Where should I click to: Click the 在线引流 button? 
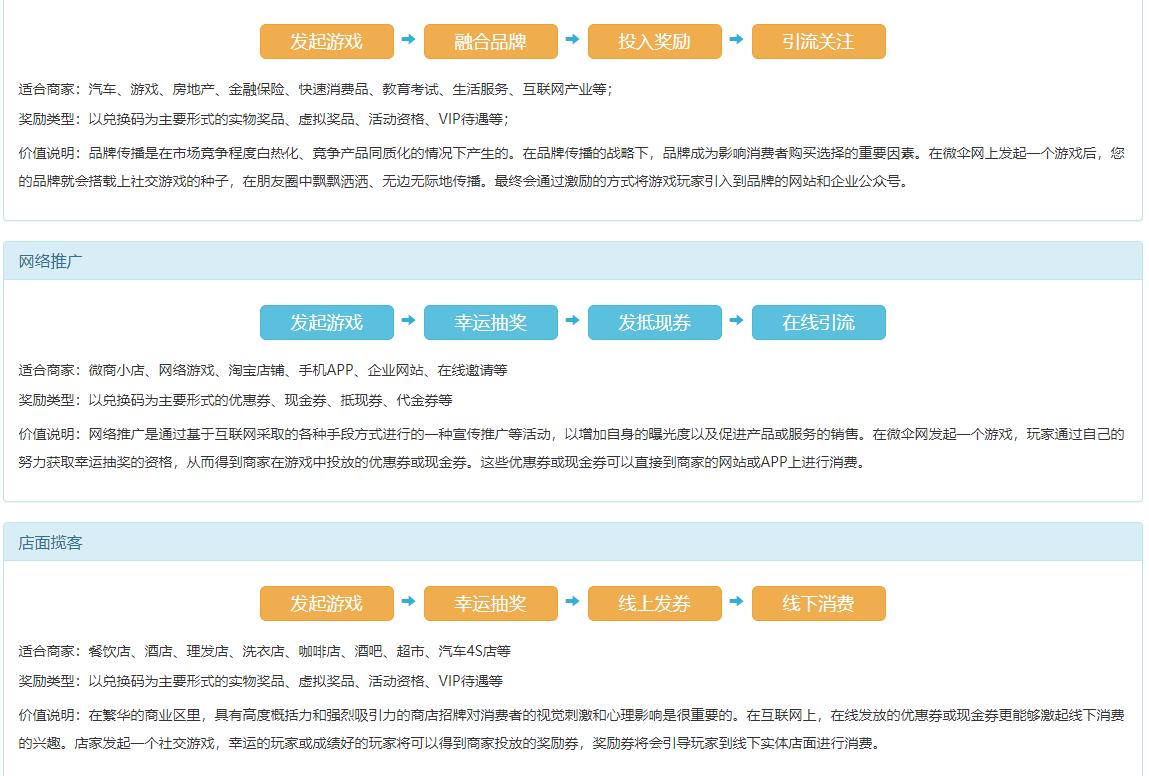pos(819,322)
